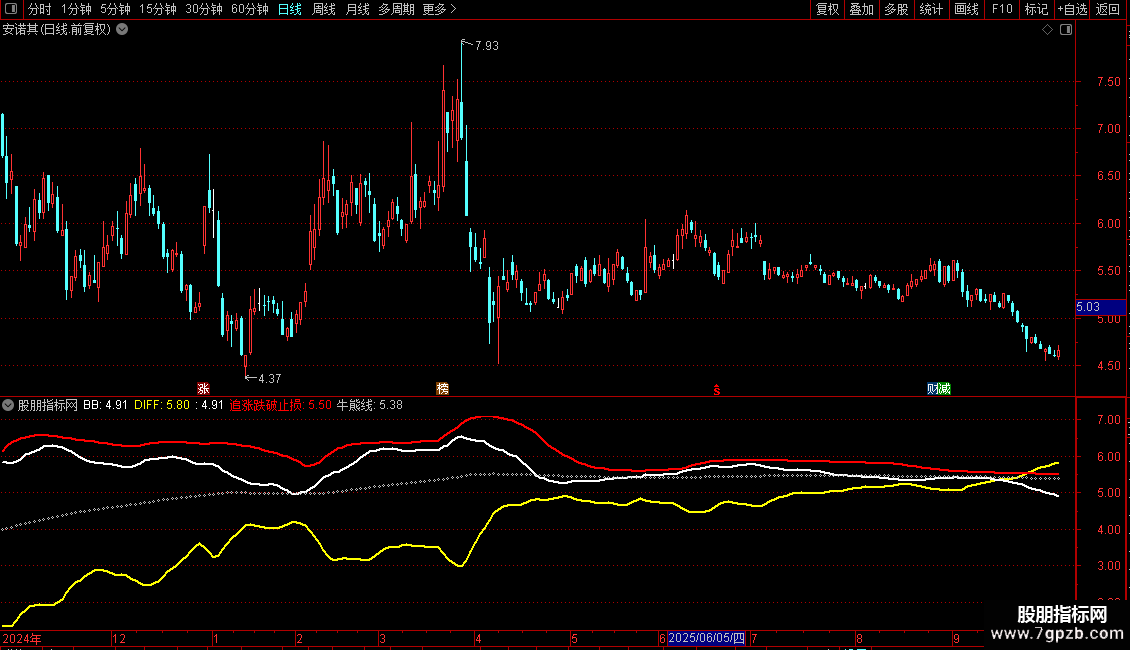Add stock with +自选 button

[1072, 9]
